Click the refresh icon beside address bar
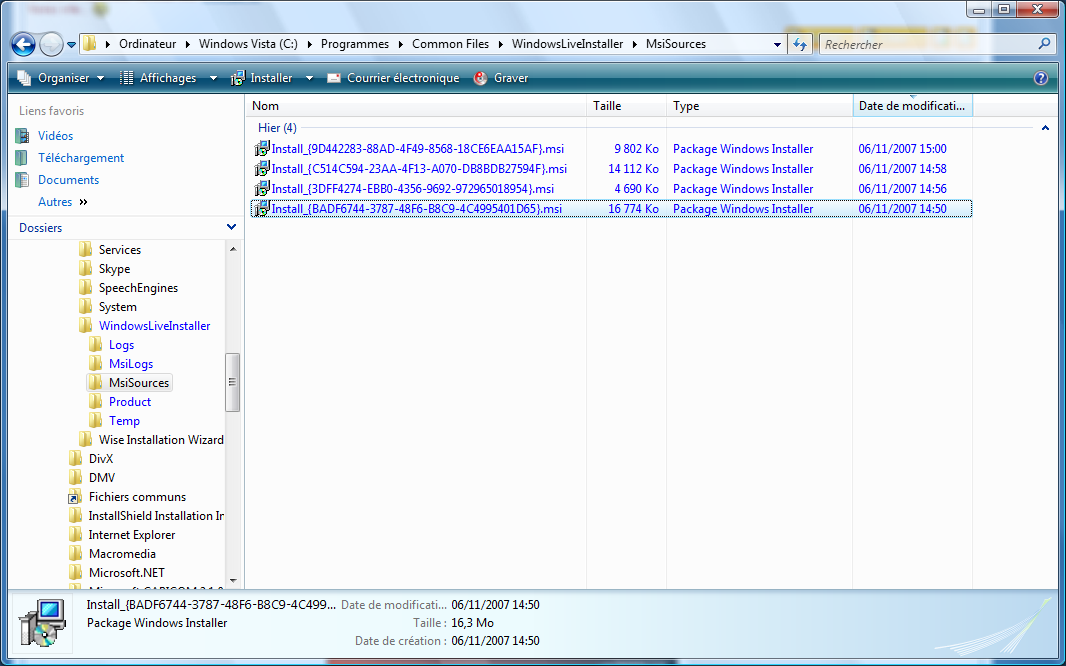Image resolution: width=1066 pixels, height=666 pixels. coord(800,45)
